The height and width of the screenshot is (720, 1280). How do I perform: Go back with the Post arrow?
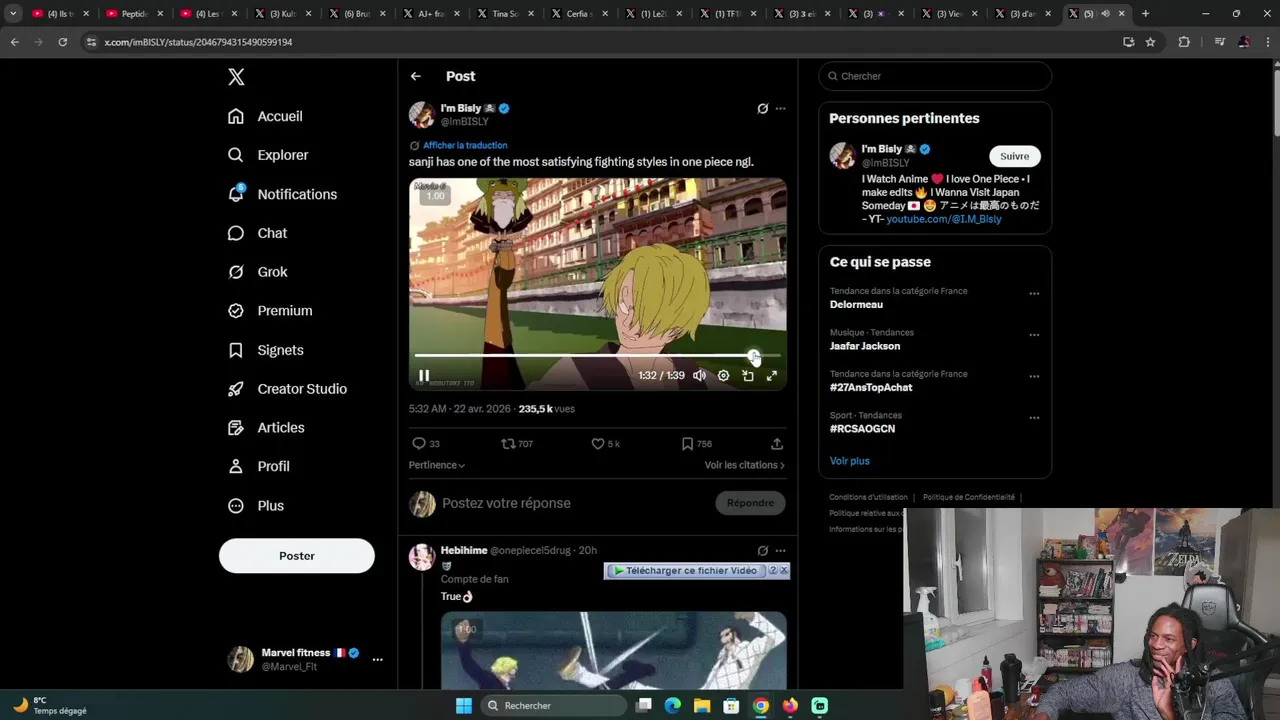coord(416,76)
